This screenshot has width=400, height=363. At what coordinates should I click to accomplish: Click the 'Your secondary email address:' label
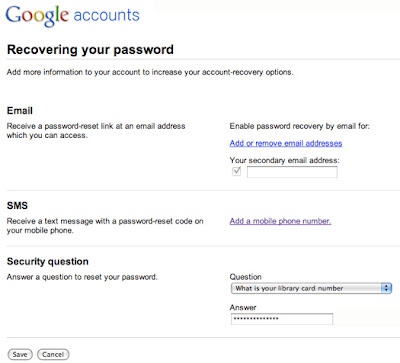coord(284,160)
